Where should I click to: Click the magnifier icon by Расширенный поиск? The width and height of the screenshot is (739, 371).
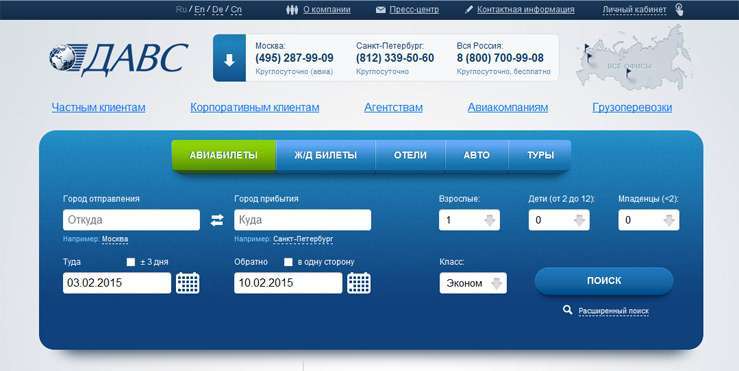[567, 310]
